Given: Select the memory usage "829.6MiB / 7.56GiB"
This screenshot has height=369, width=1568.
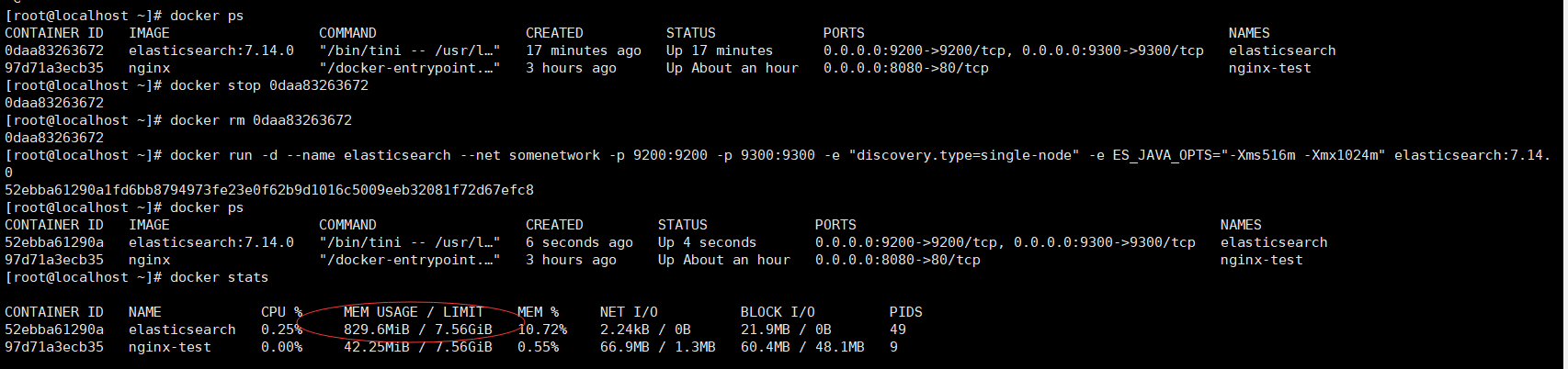Looking at the screenshot, I should [418, 330].
